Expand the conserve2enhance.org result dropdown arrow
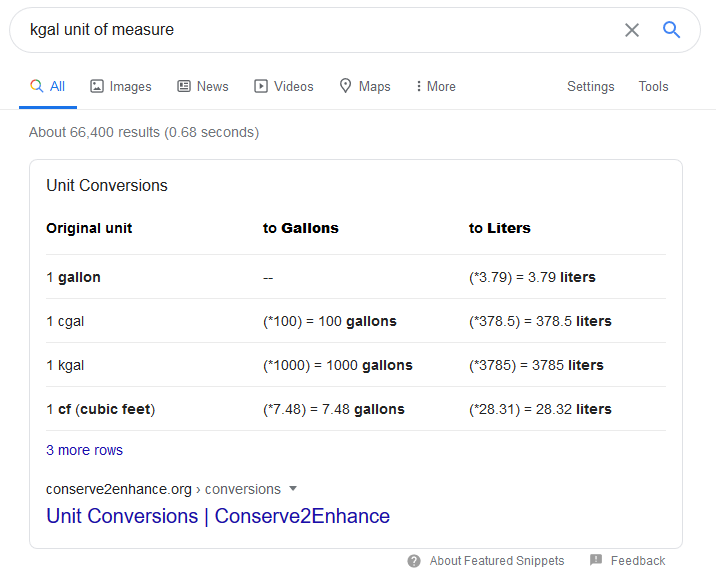The image size is (716, 577). point(293,489)
